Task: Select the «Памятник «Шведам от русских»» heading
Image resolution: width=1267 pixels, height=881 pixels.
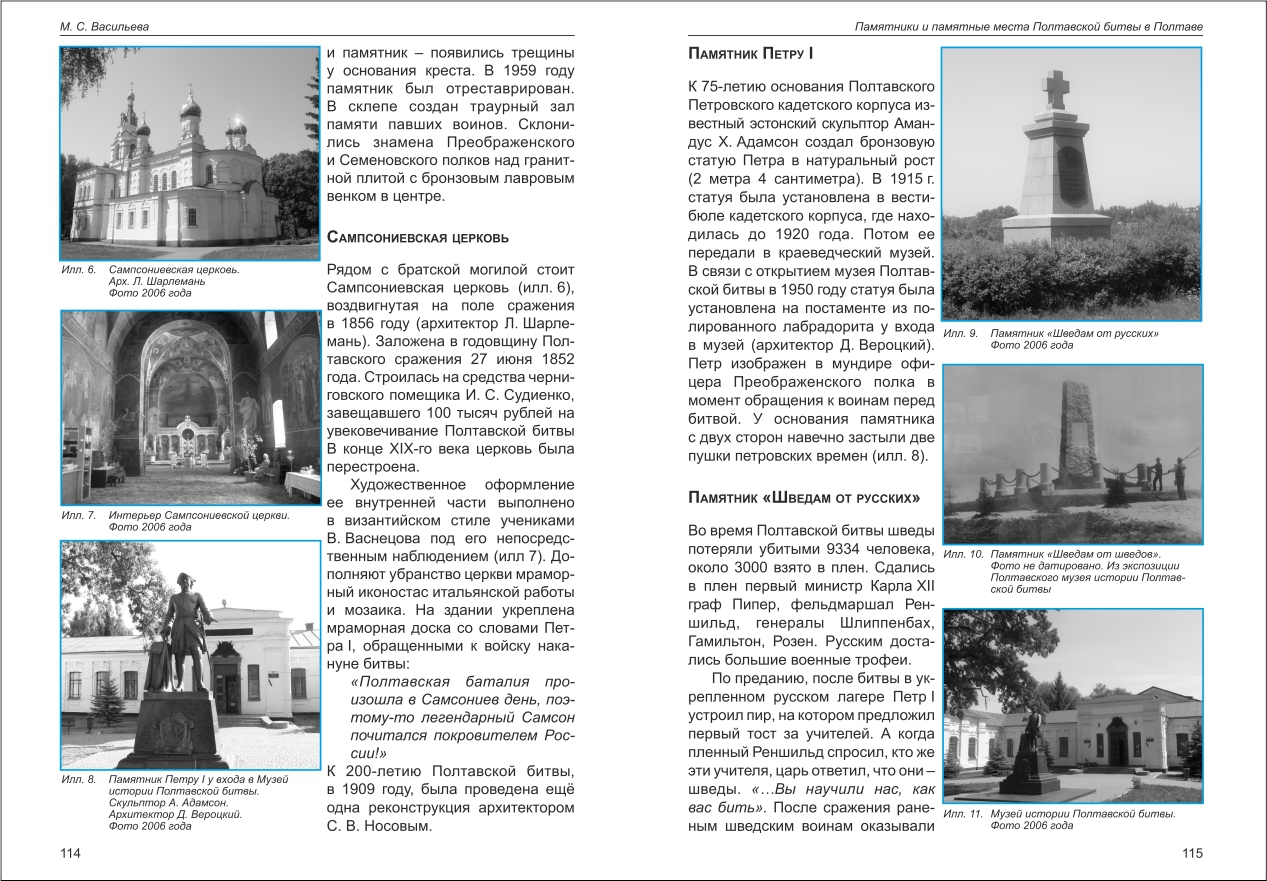Action: (x=804, y=497)
